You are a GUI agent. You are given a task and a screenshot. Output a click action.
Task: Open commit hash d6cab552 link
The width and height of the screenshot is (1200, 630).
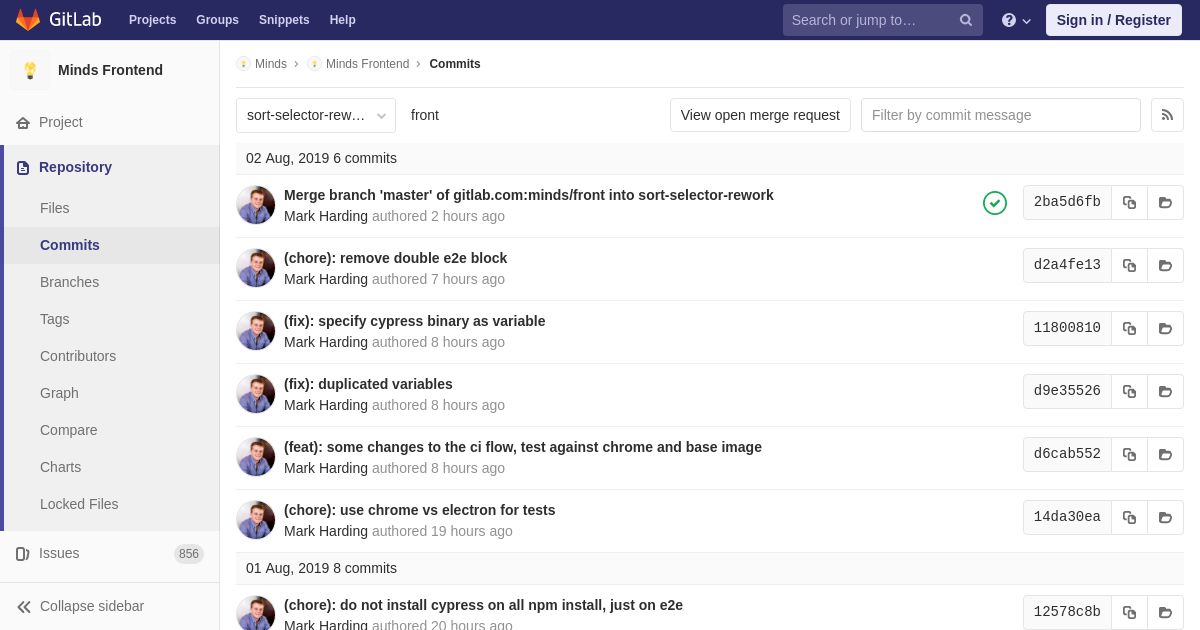tap(1067, 454)
